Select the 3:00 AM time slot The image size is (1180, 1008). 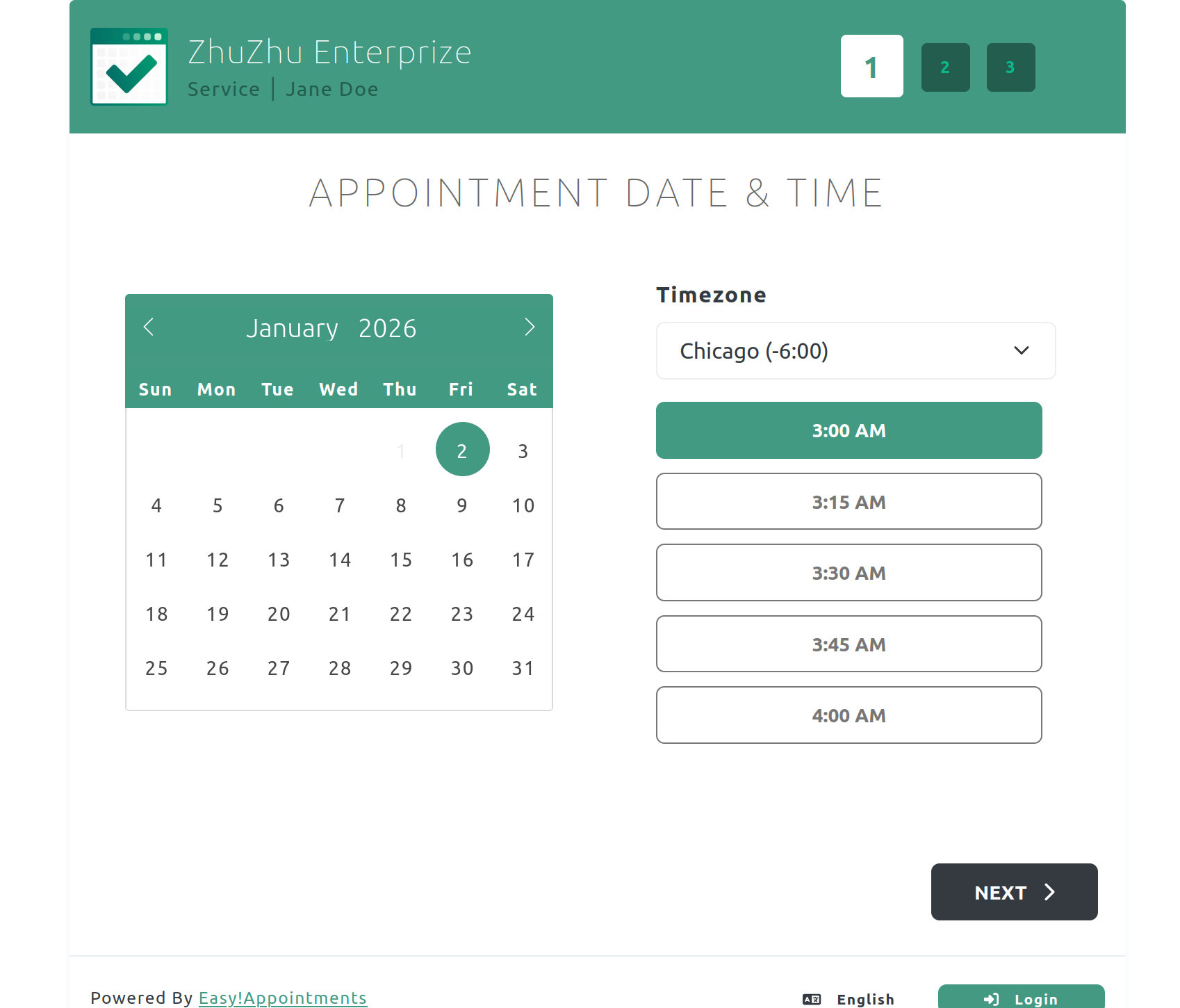pyautogui.click(x=849, y=430)
